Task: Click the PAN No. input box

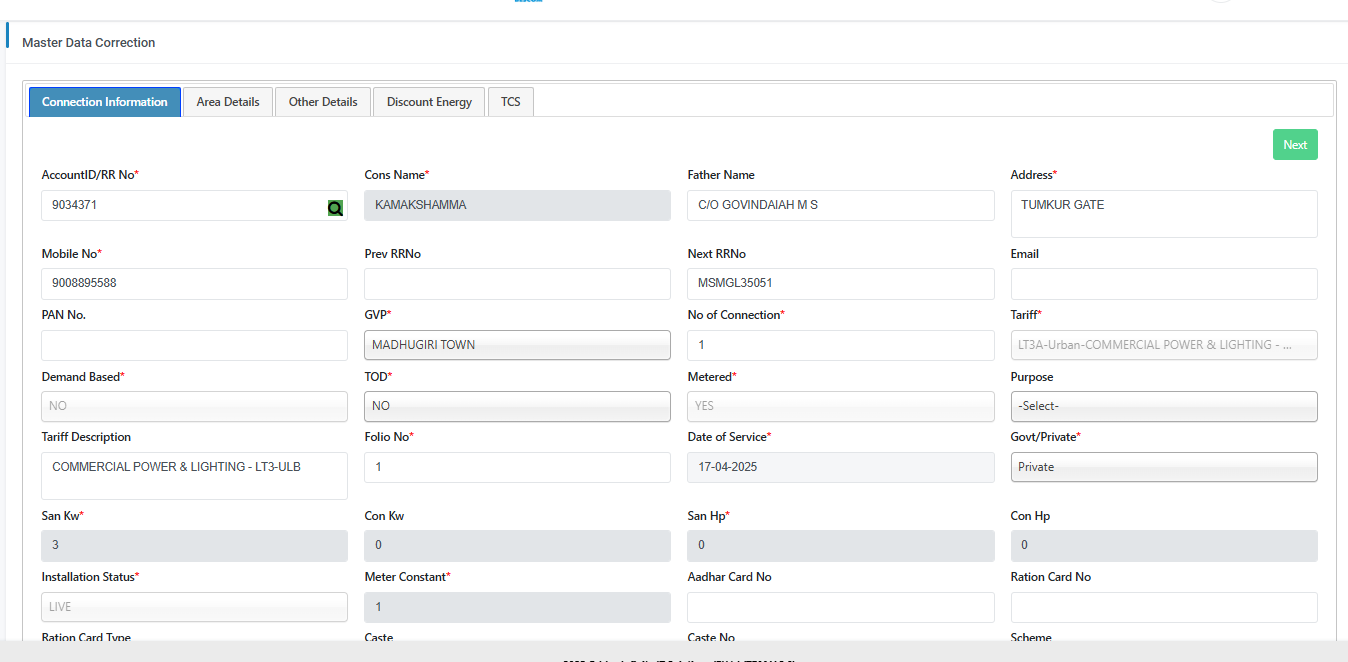Action: tap(194, 345)
